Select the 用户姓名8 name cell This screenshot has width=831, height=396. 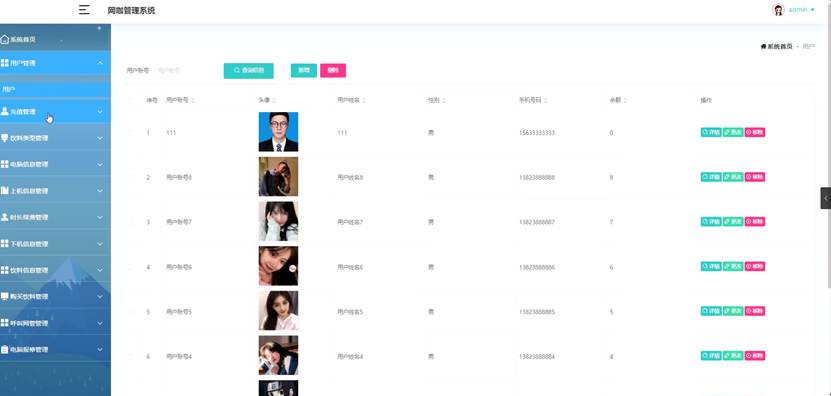pos(350,178)
